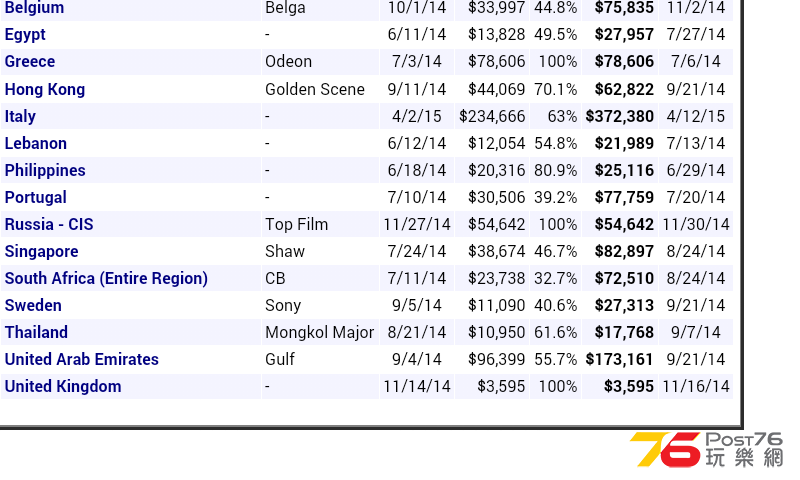Select the Thailand country link
Viewport: 800px width, 480px height.
pyautogui.click(x=36, y=333)
